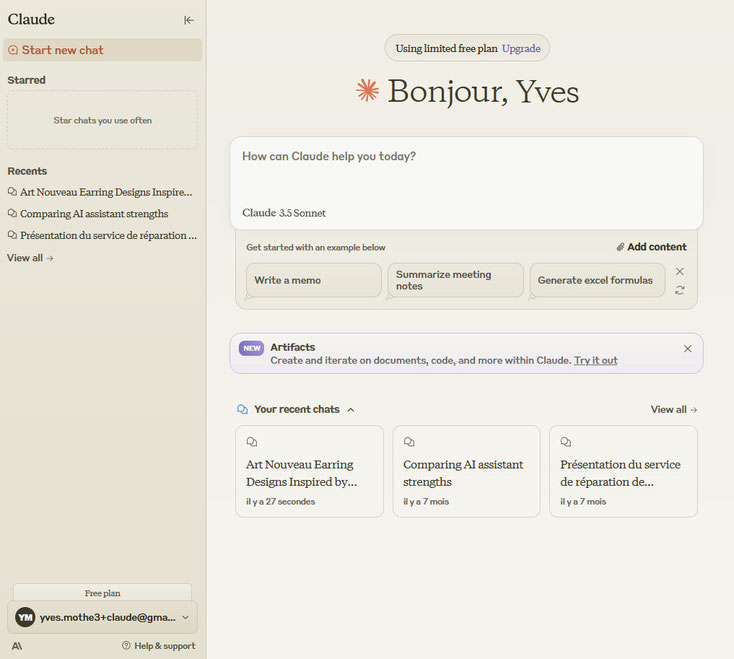Viewport: 734px width, 659px height.
Task: Choose the Generate excel formulas example
Action: click(x=596, y=280)
